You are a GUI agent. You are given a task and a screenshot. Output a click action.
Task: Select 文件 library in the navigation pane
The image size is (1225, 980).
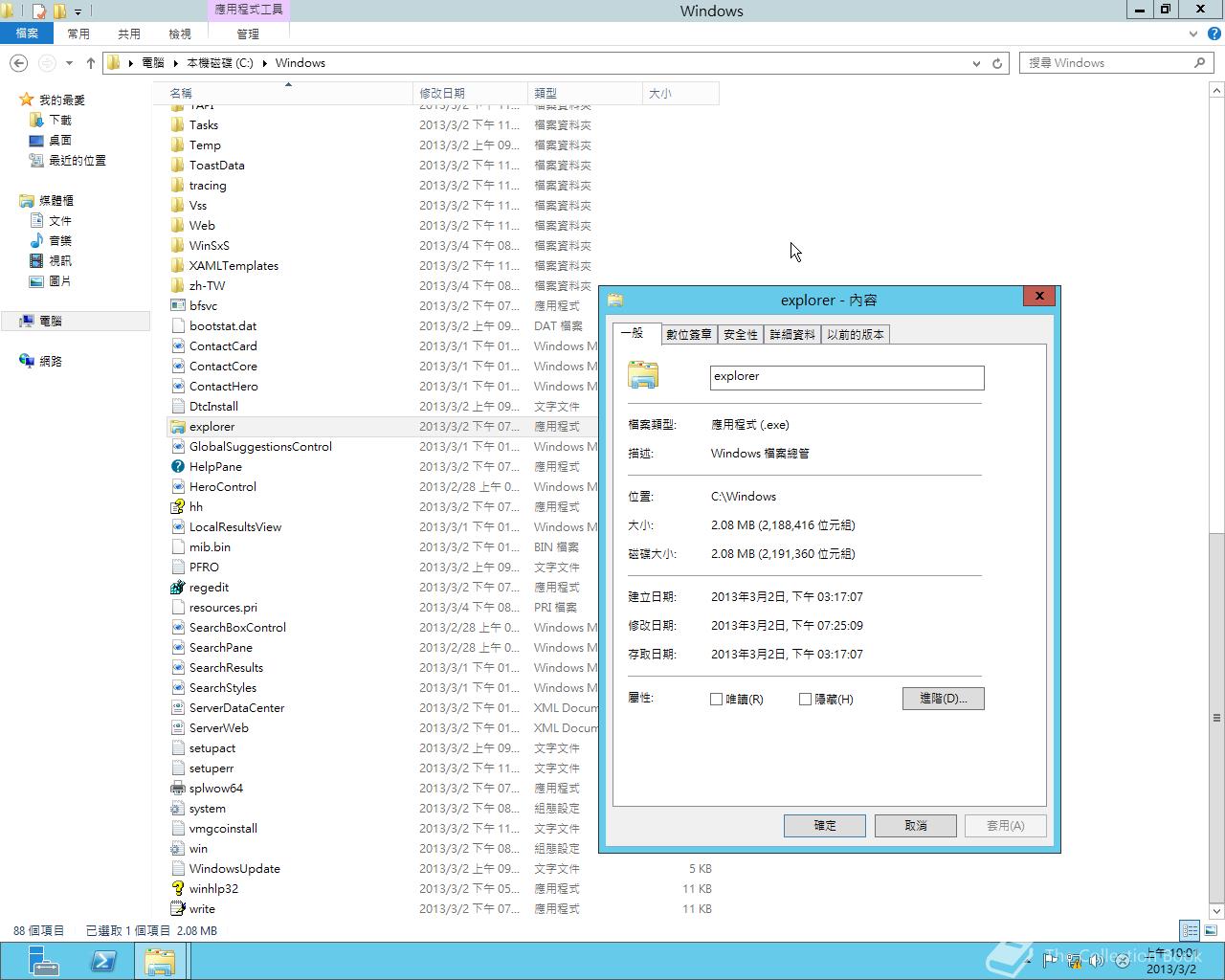coord(60,220)
